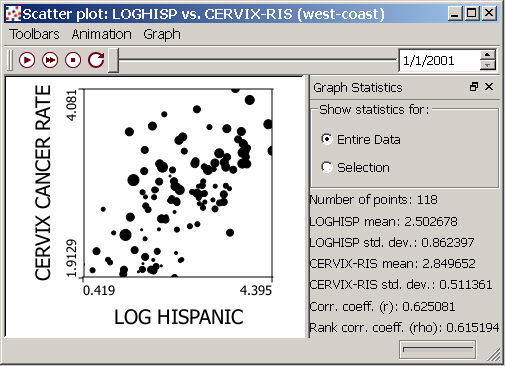Start the animation with the play button
505x366 pixels.
tap(27, 60)
